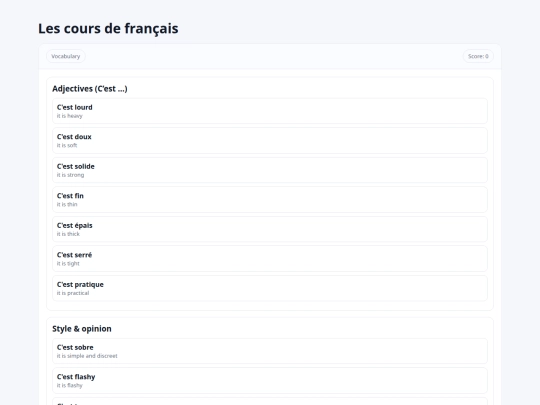
Task: Select the "C'est lourd" vocabulary card
Action: click(x=270, y=111)
